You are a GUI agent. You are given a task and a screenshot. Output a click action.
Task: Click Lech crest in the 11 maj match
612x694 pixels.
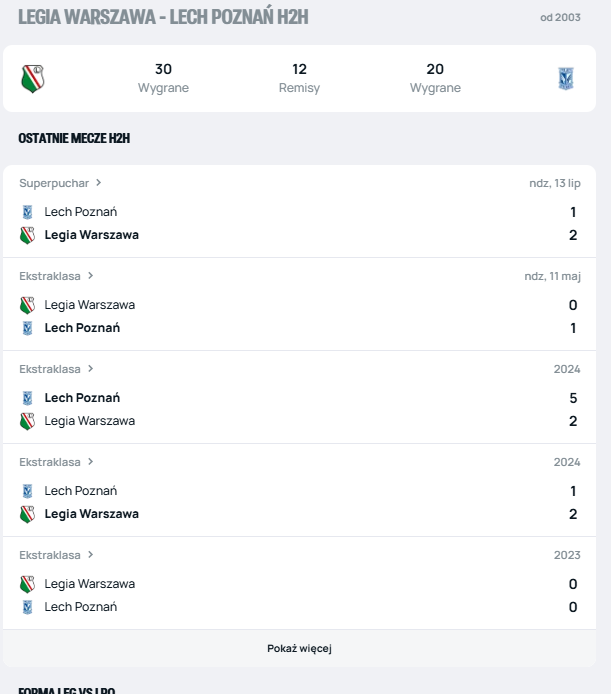27,328
